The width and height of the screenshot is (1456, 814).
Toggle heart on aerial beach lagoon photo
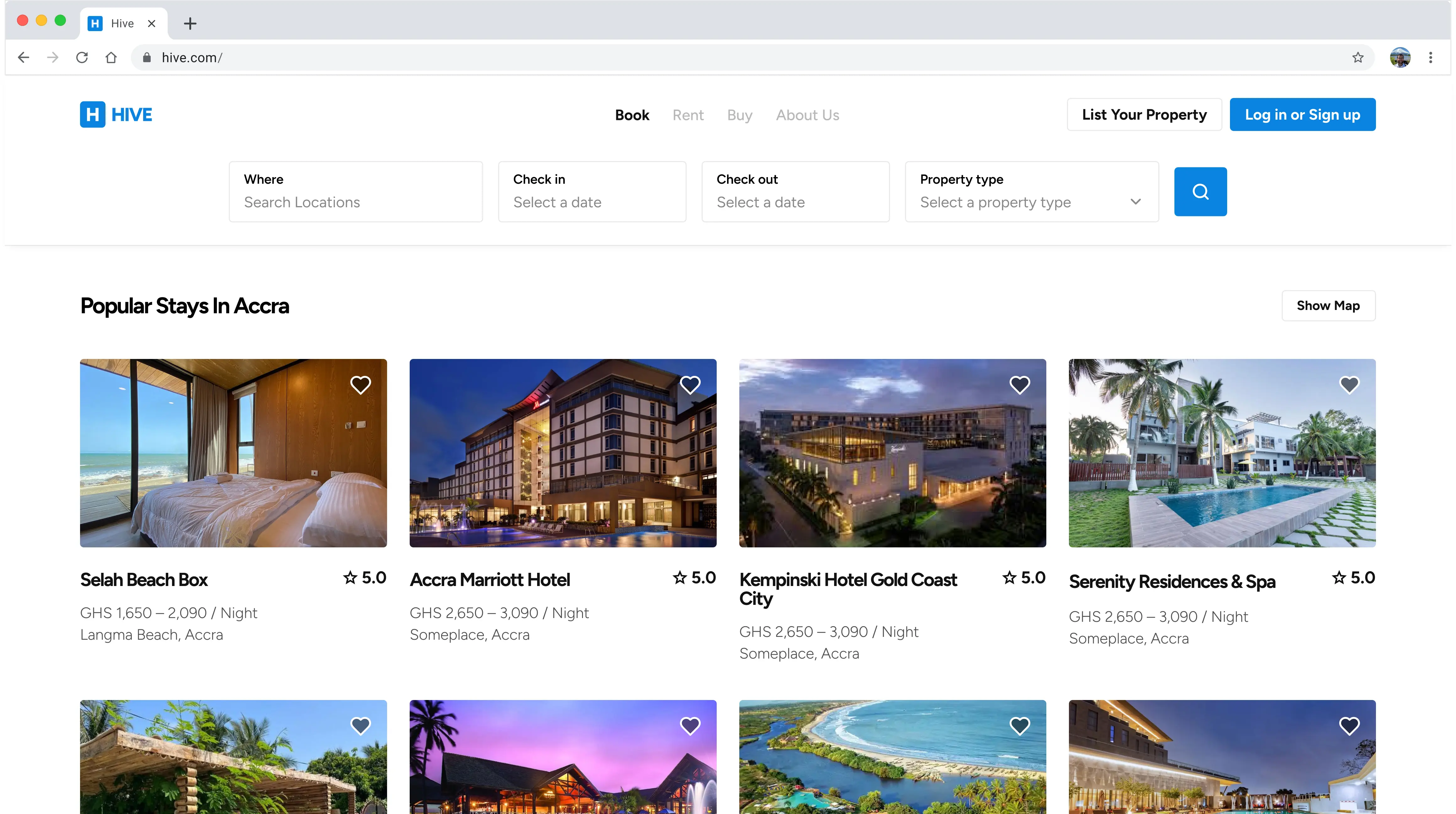click(x=1020, y=725)
